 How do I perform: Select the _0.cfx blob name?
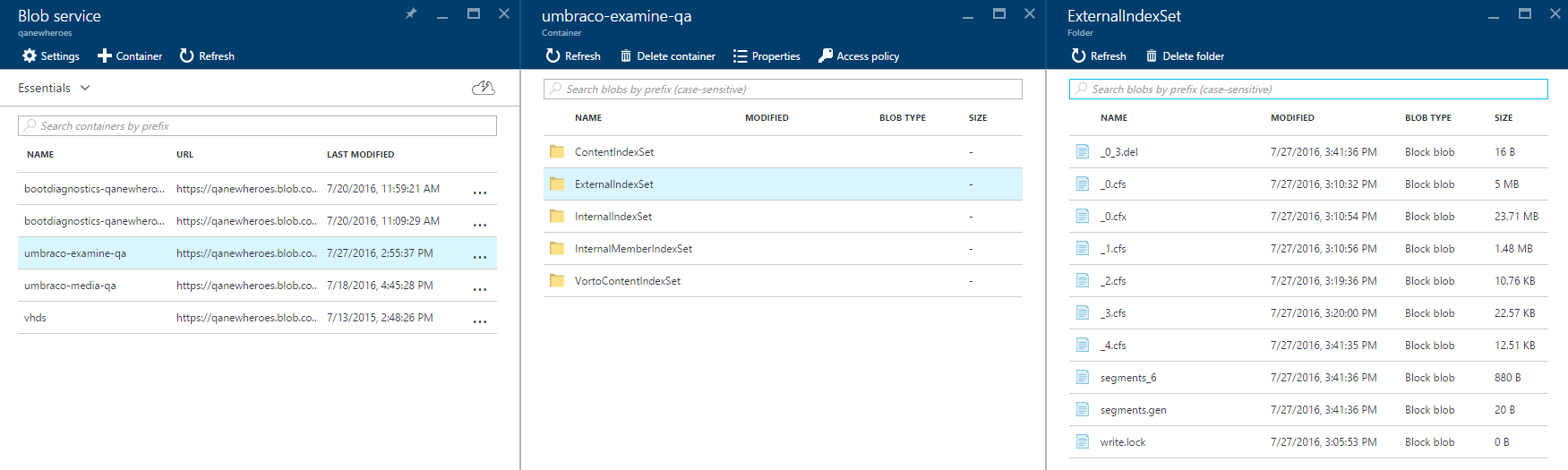(x=1113, y=217)
